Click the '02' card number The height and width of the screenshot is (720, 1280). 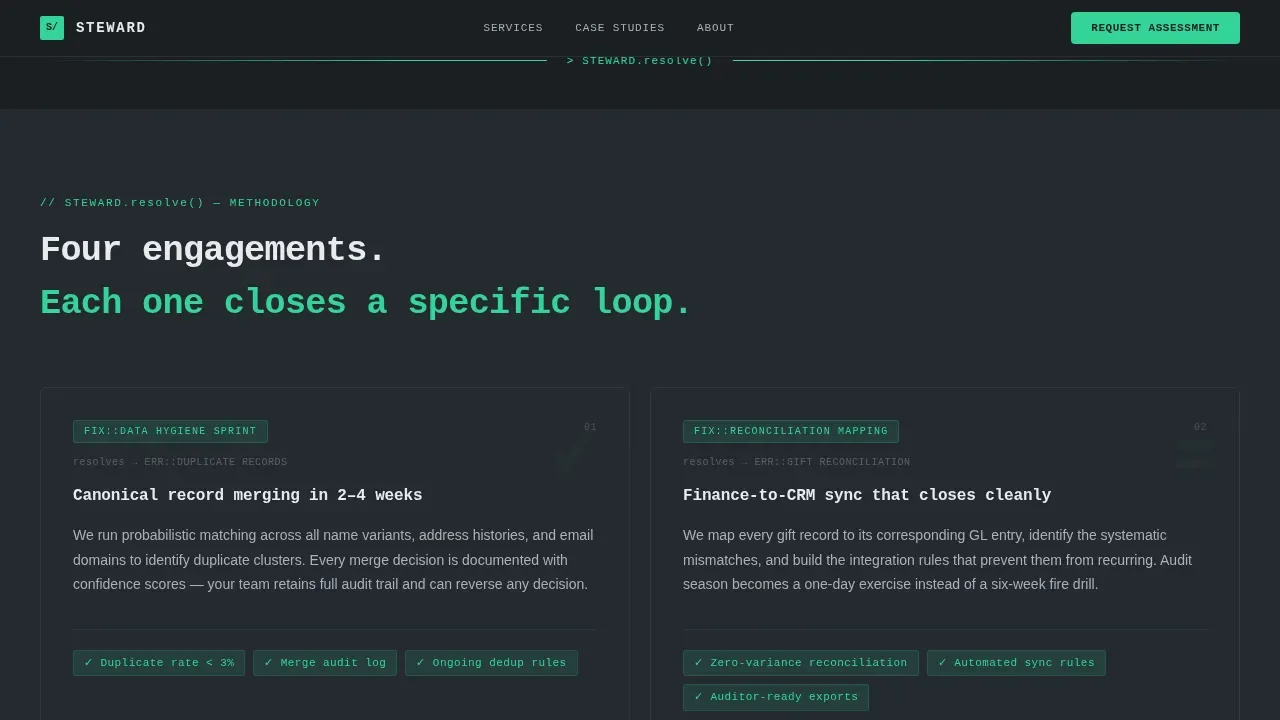1200,427
